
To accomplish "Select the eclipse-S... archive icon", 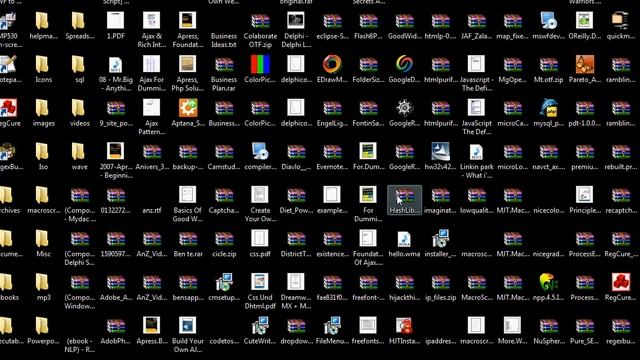I will [x=332, y=20].
